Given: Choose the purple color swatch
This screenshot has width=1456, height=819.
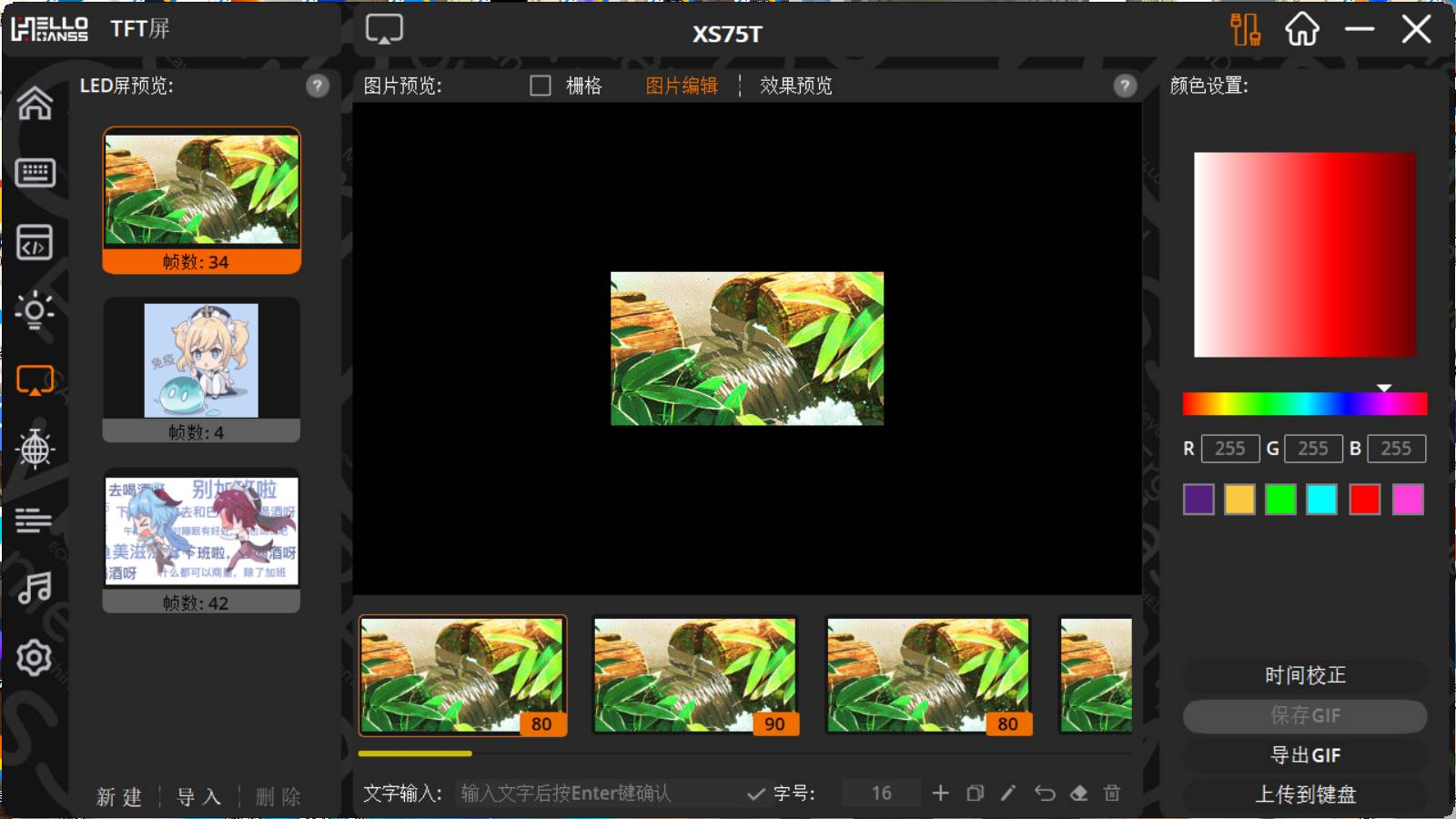Looking at the screenshot, I should pos(1198,500).
